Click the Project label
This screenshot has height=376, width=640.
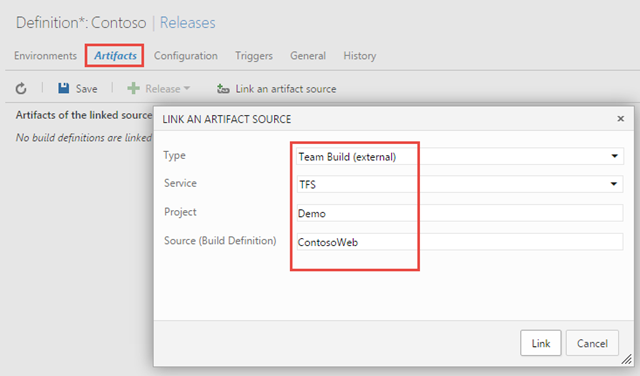(180, 211)
